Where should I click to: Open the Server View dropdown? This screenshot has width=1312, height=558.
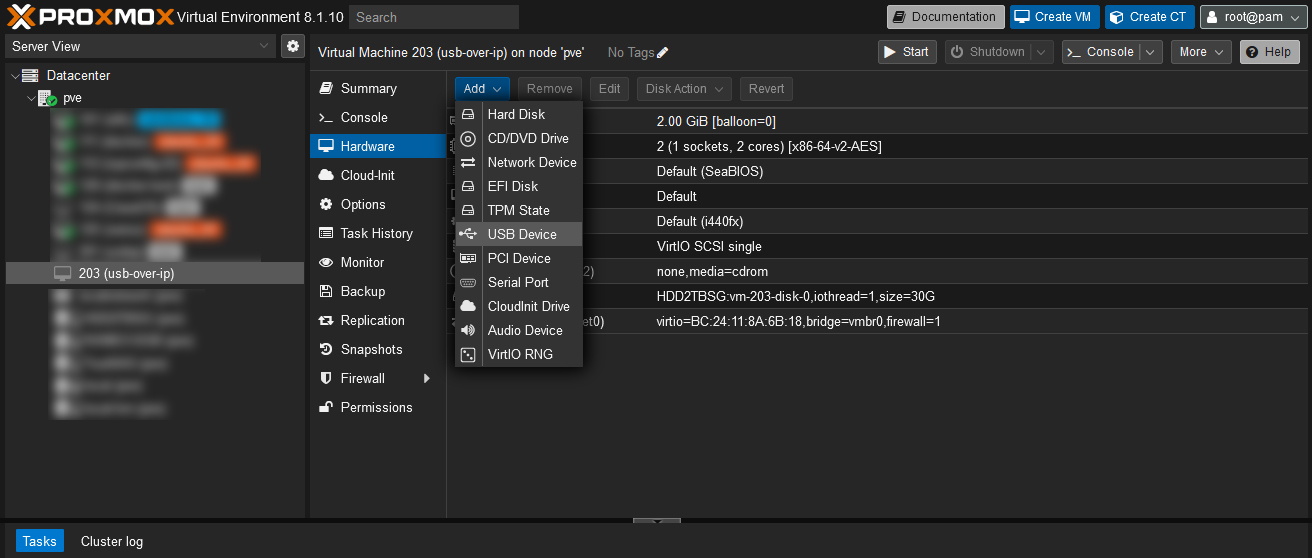(x=140, y=46)
